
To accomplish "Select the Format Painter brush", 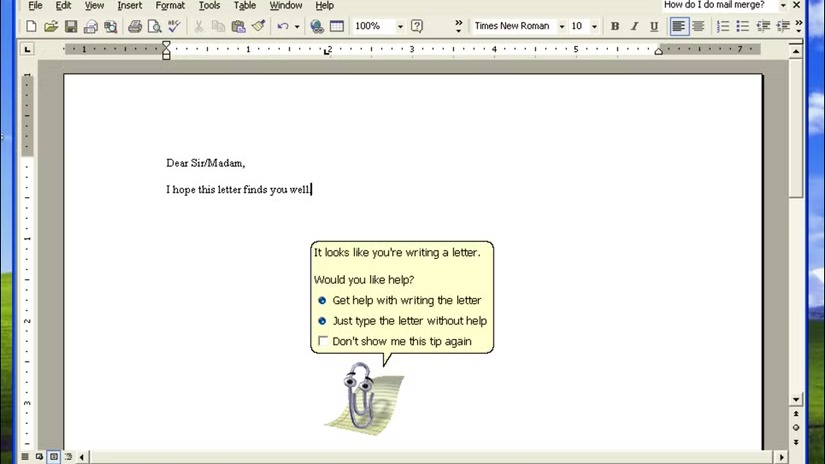I will coord(258,26).
